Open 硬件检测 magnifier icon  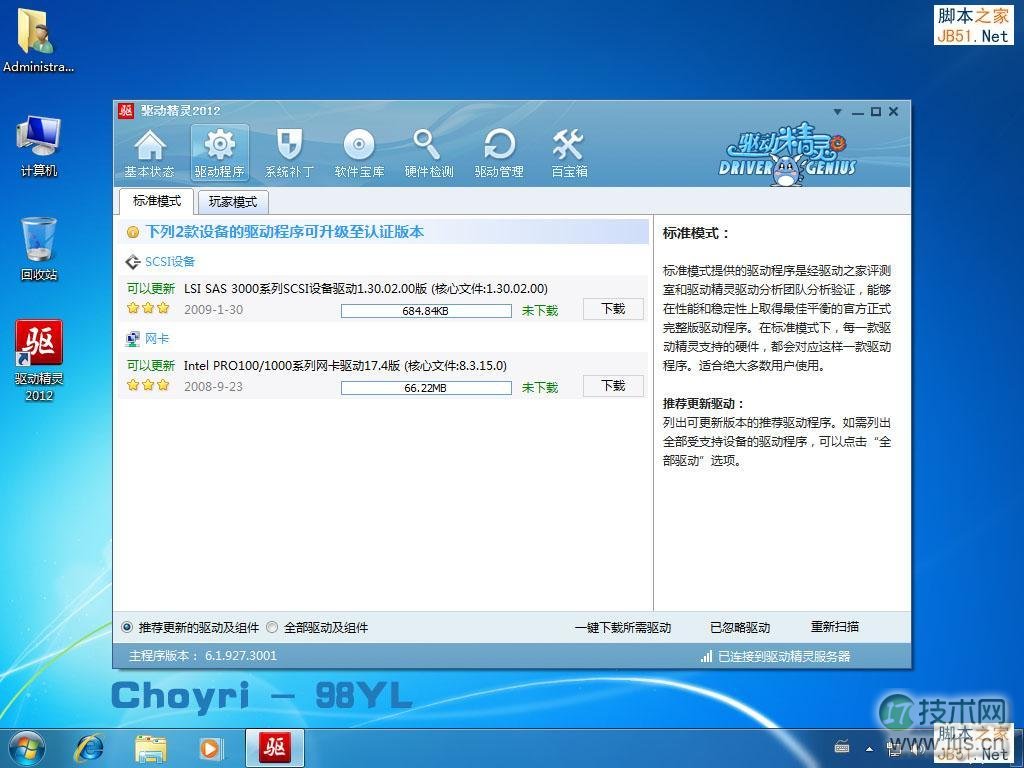[428, 152]
